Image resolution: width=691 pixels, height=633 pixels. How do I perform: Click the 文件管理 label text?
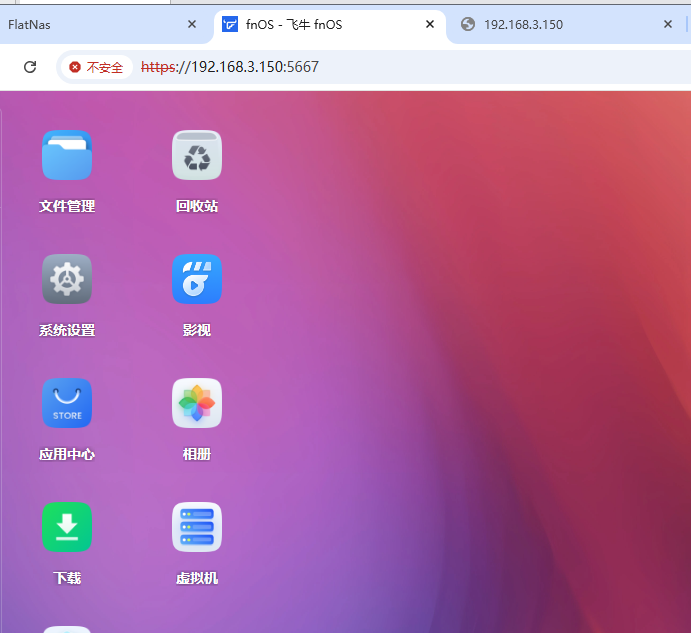[x=67, y=206]
